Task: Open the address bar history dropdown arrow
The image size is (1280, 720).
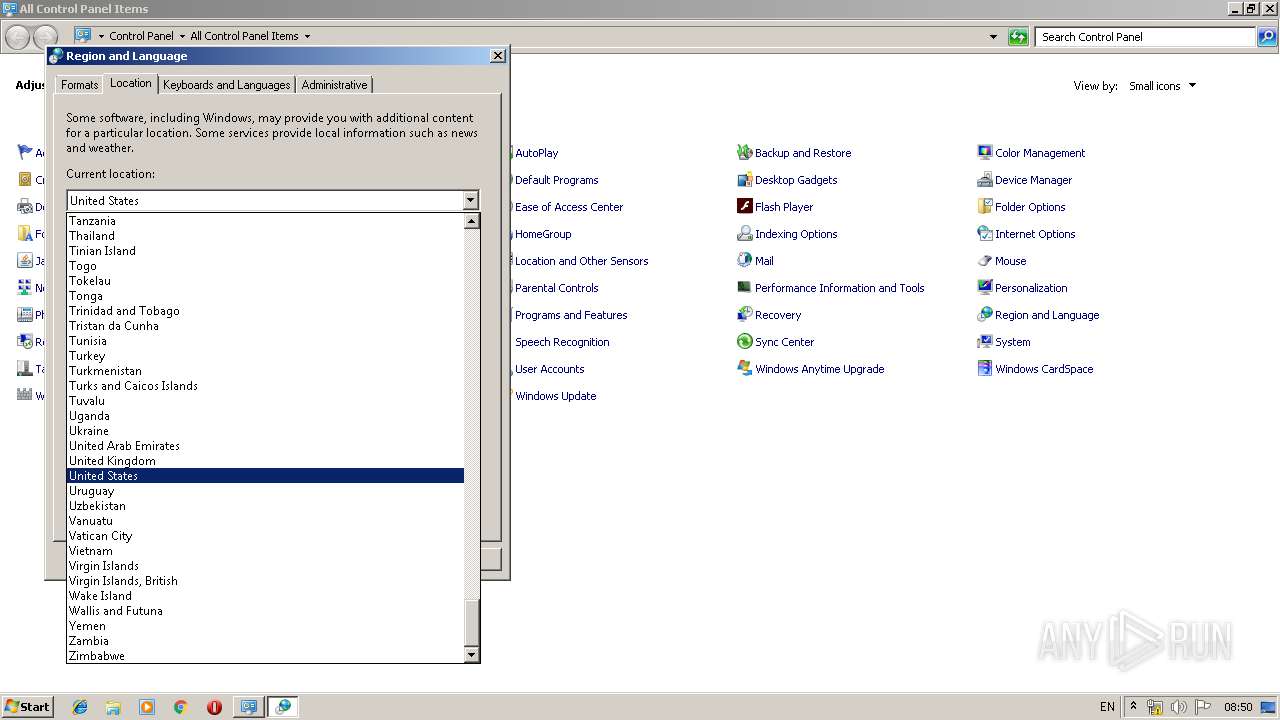Action: pos(993,37)
